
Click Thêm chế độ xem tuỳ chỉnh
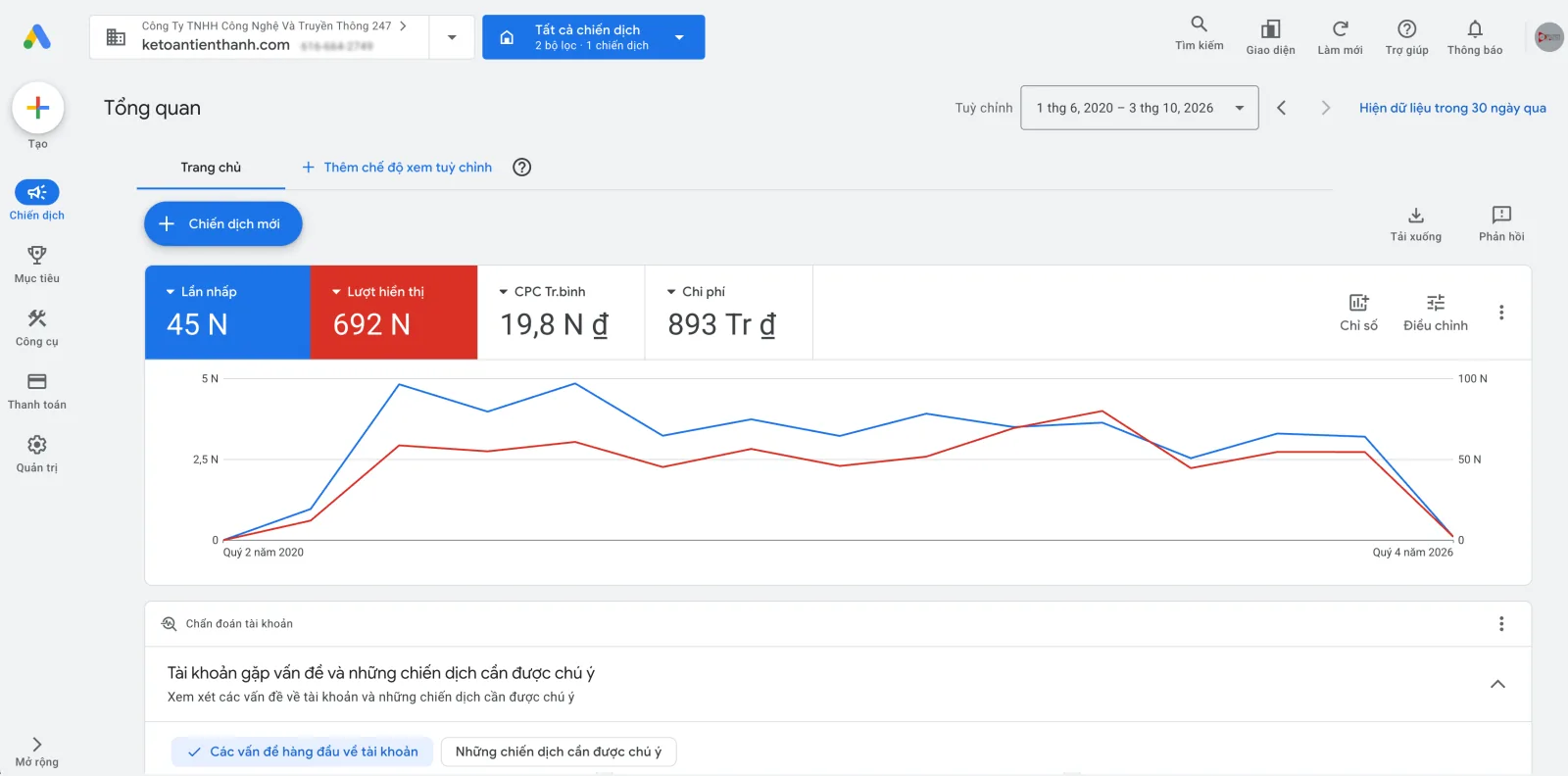pos(397,168)
